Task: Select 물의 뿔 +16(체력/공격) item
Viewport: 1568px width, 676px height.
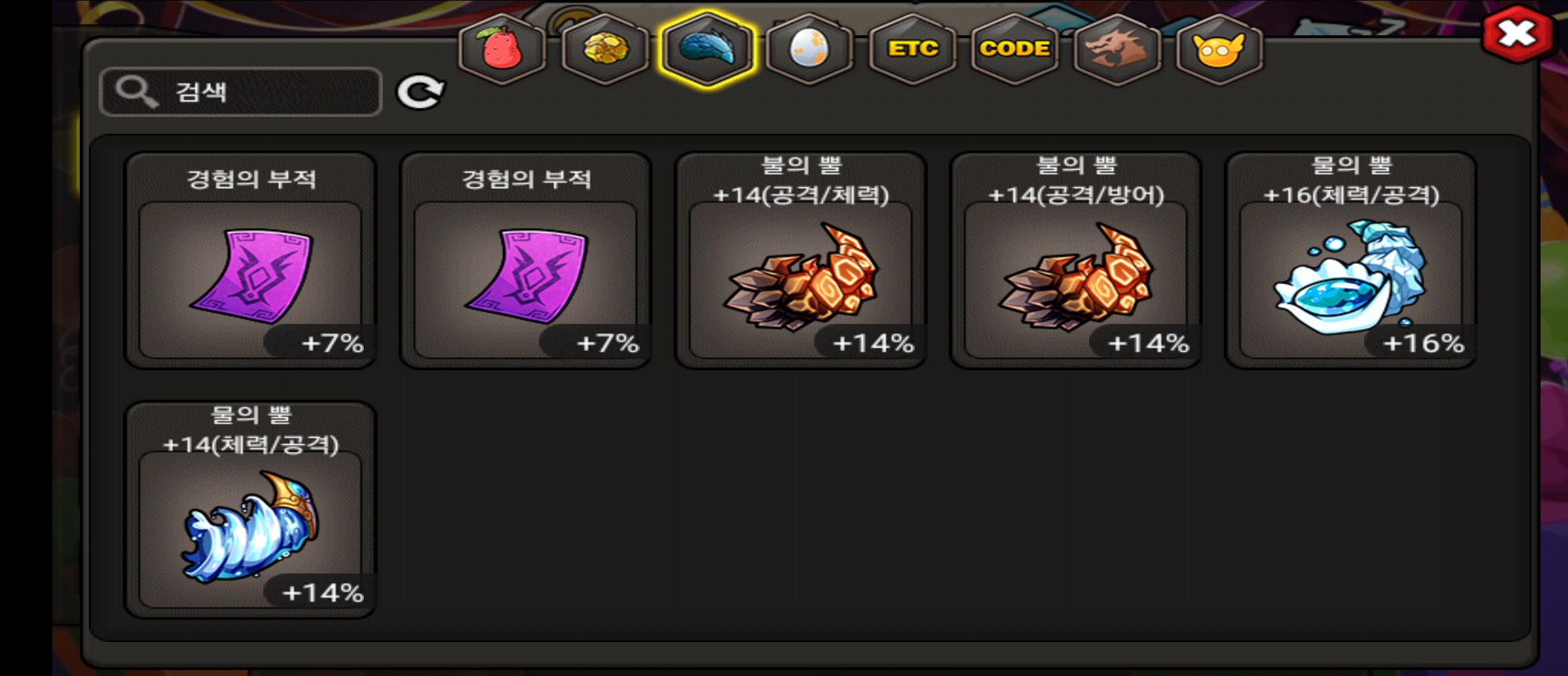Action: coord(1350,260)
